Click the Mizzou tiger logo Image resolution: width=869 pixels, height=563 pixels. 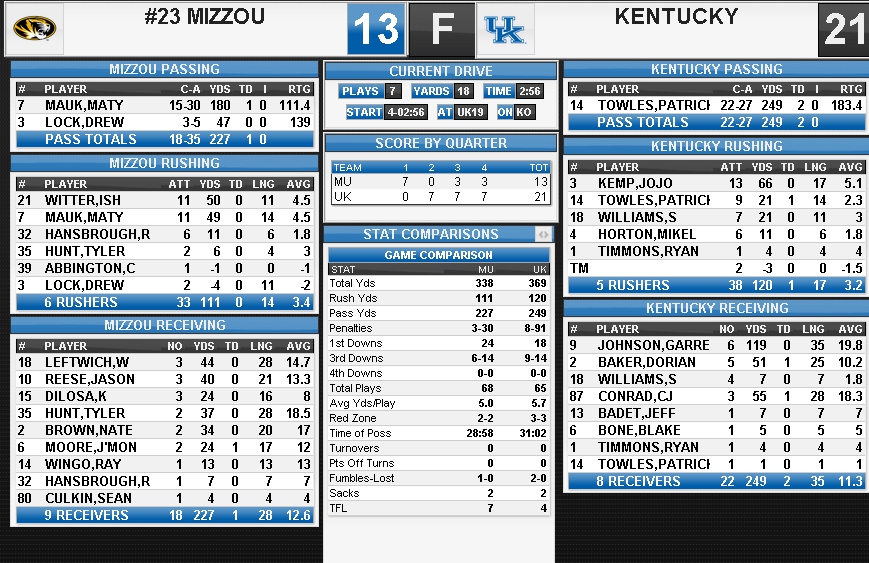click(34, 28)
